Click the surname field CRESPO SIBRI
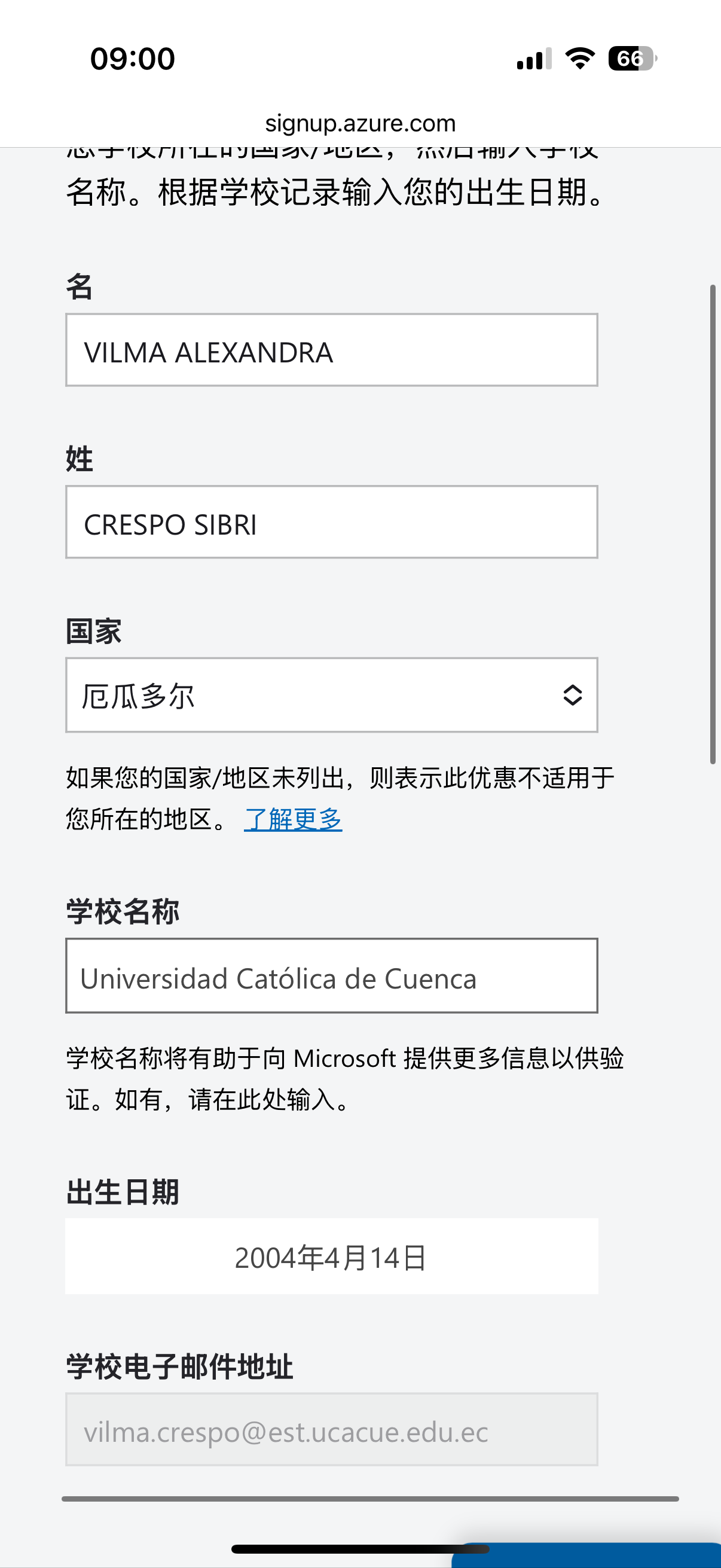This screenshot has height=1568, width=721. (332, 522)
